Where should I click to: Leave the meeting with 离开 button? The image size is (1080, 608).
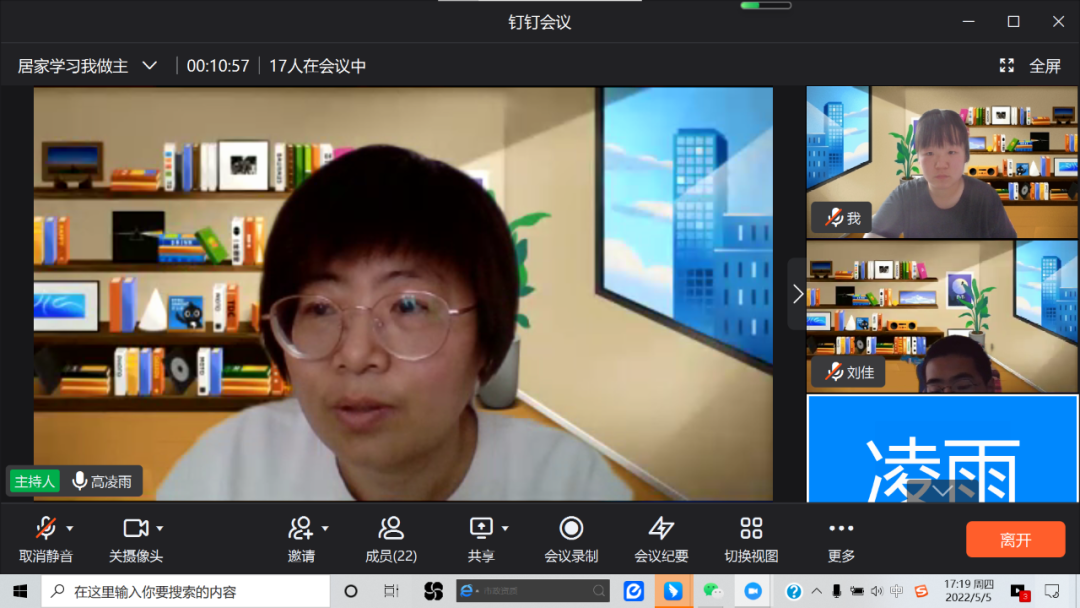(1015, 539)
